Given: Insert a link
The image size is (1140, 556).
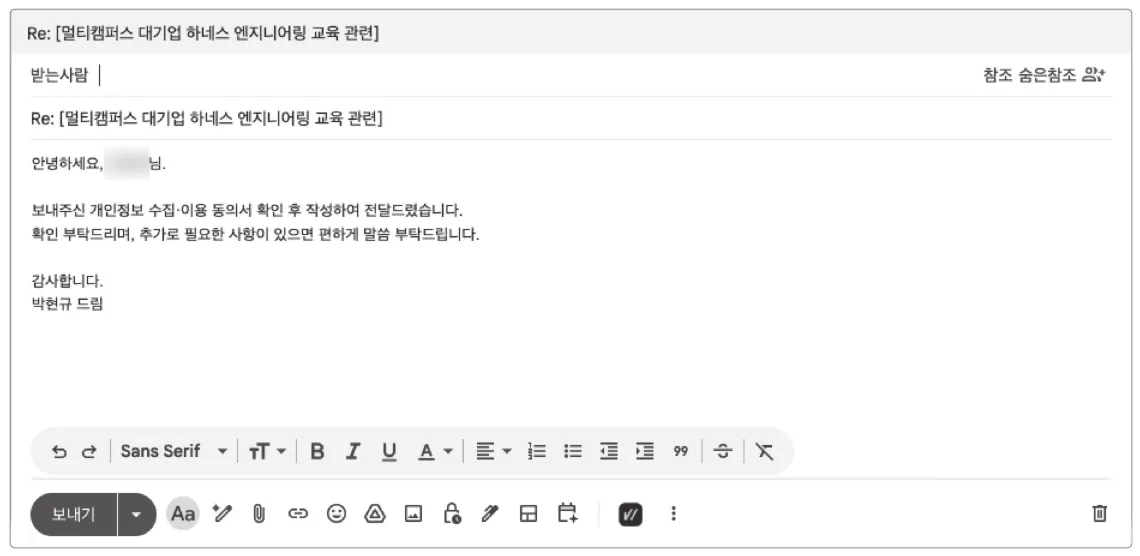Looking at the screenshot, I should (x=297, y=514).
